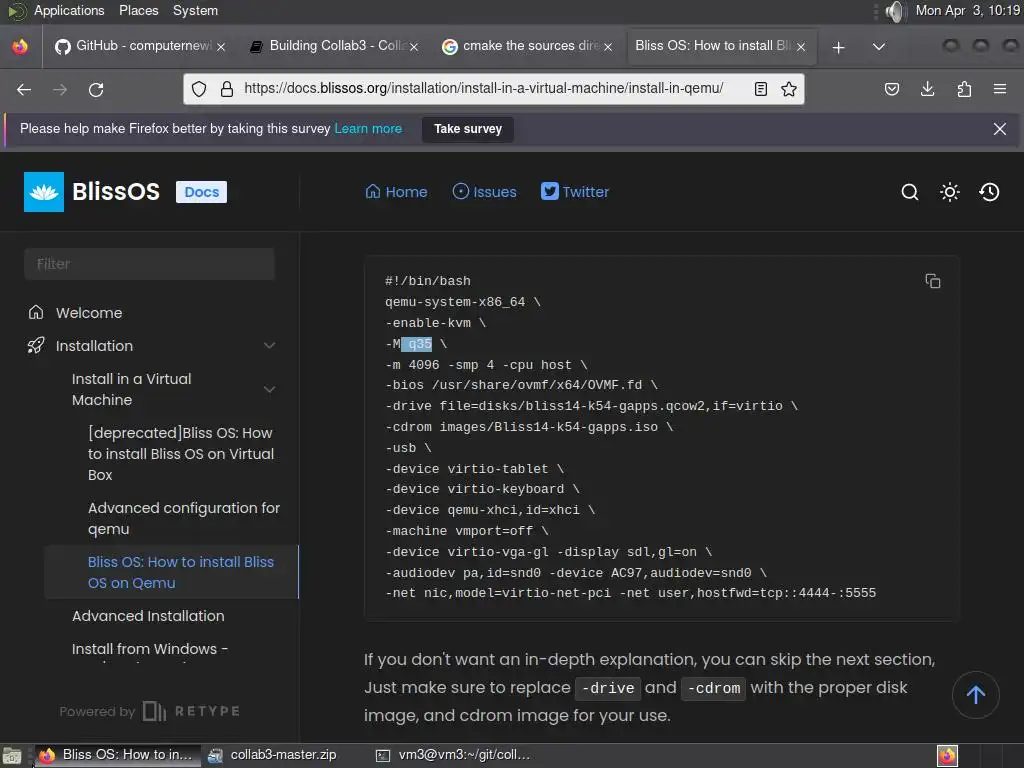Open the Applications menu
1024x768 pixels.
point(69,10)
